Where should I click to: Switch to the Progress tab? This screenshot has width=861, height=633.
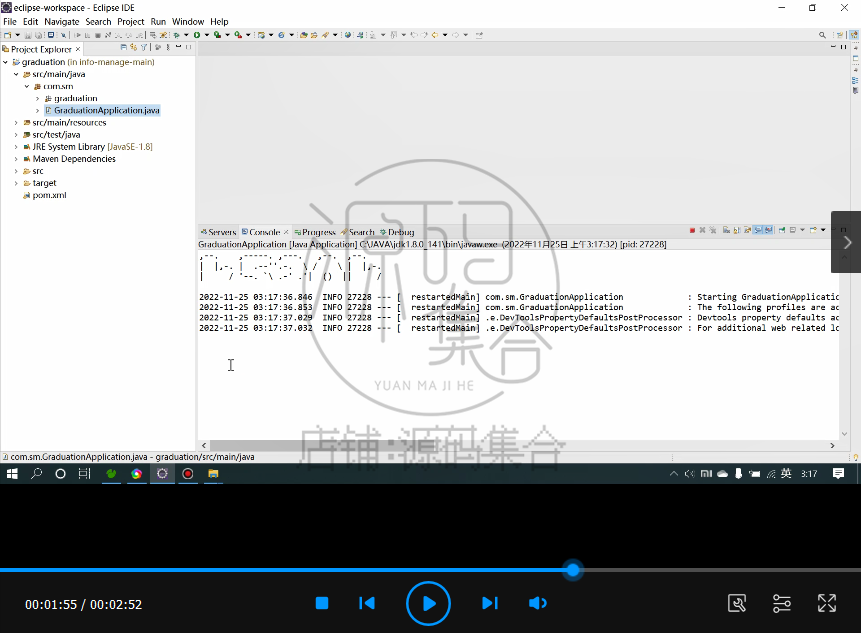click(315, 231)
